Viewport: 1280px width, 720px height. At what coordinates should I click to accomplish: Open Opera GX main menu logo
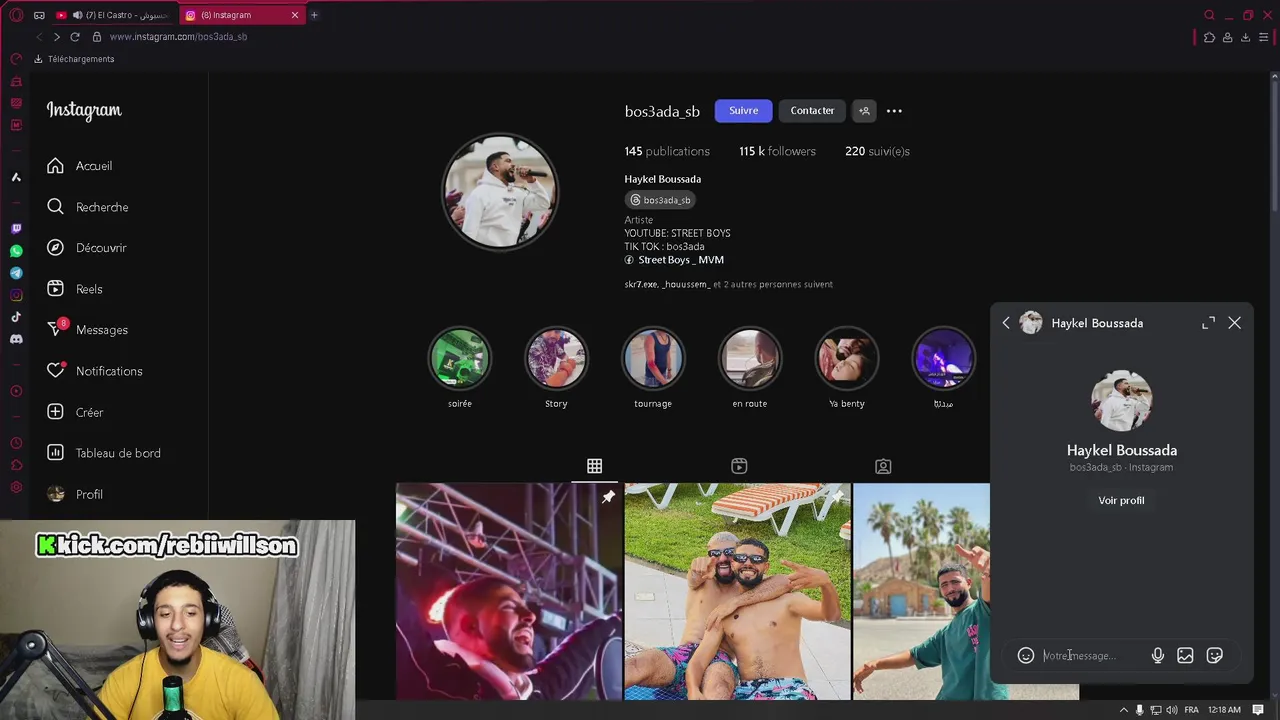16,15
